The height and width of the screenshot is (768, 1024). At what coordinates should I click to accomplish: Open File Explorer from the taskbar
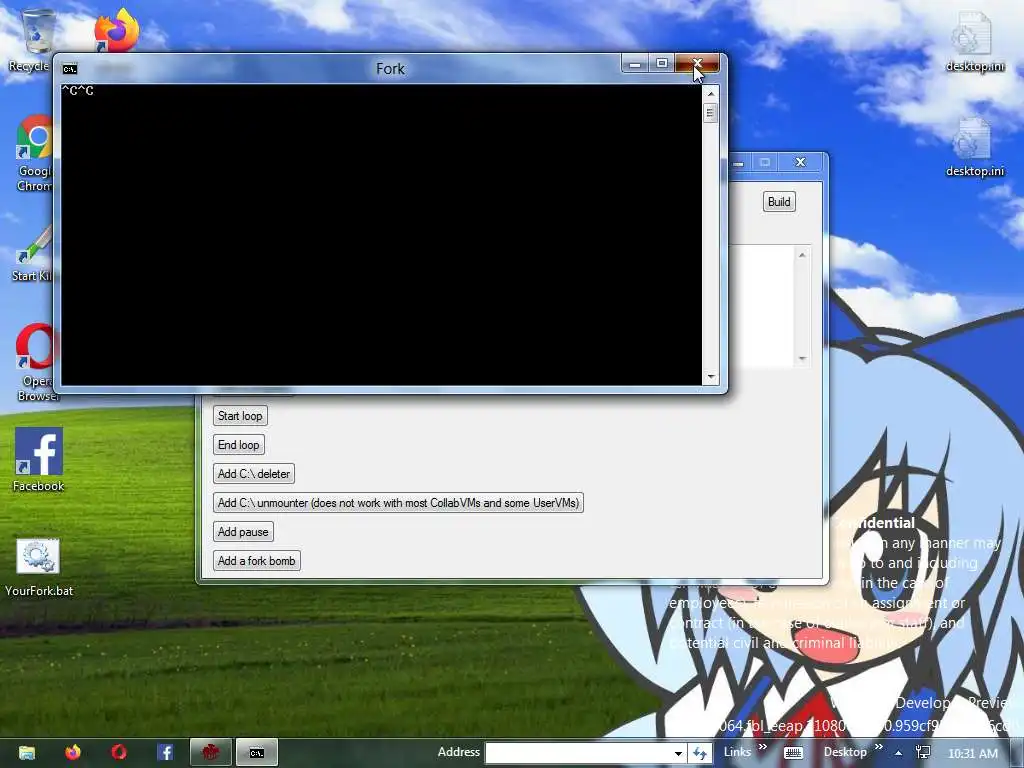pos(27,752)
